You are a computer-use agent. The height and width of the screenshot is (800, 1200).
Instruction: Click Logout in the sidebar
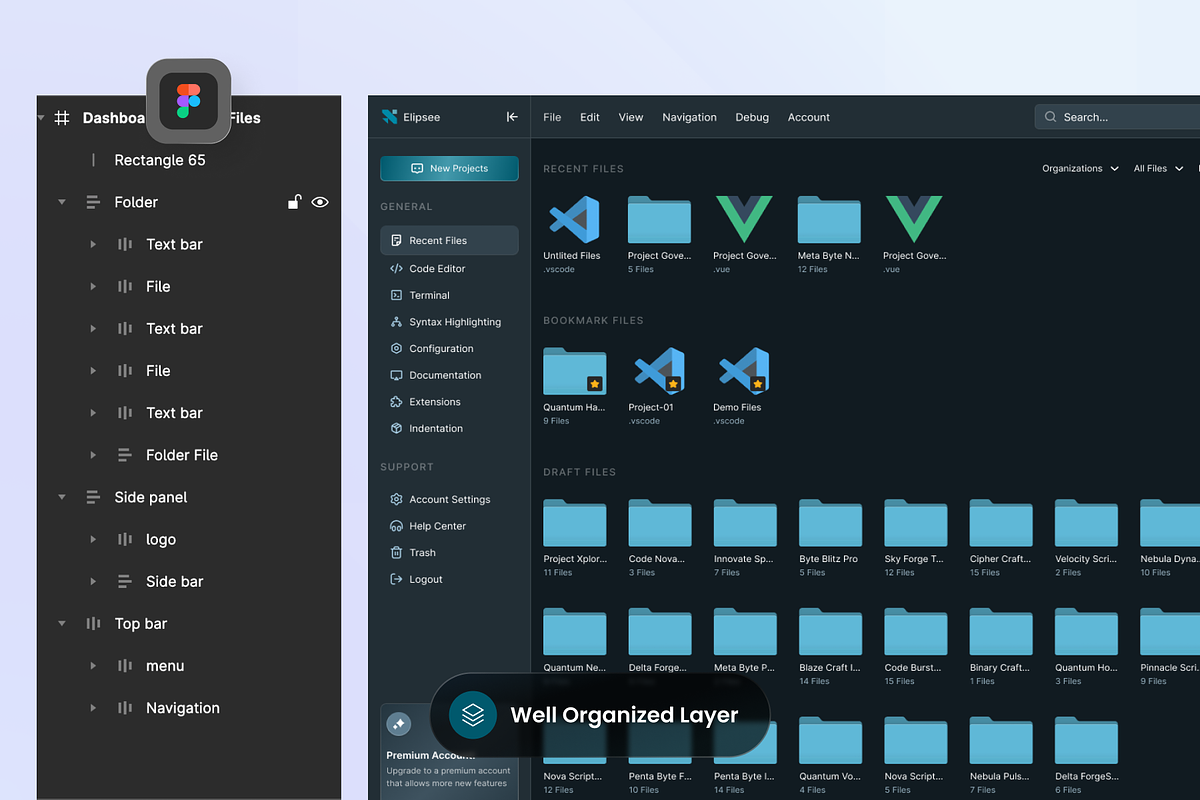click(x=425, y=579)
